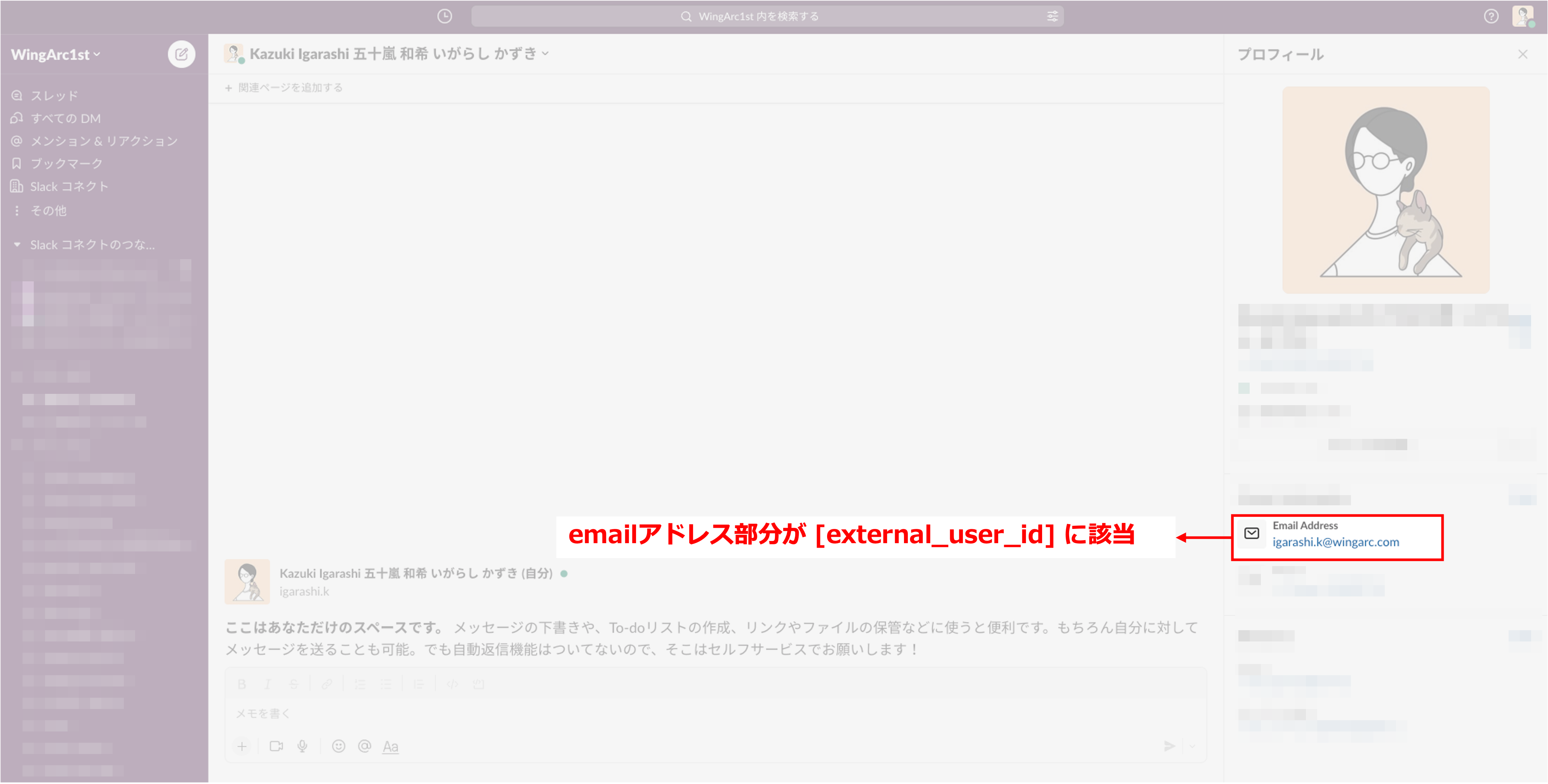Viewport: 1548px width, 784px height.
Task: Click igarashi.k@wingarc.com email link
Action: click(1335, 542)
